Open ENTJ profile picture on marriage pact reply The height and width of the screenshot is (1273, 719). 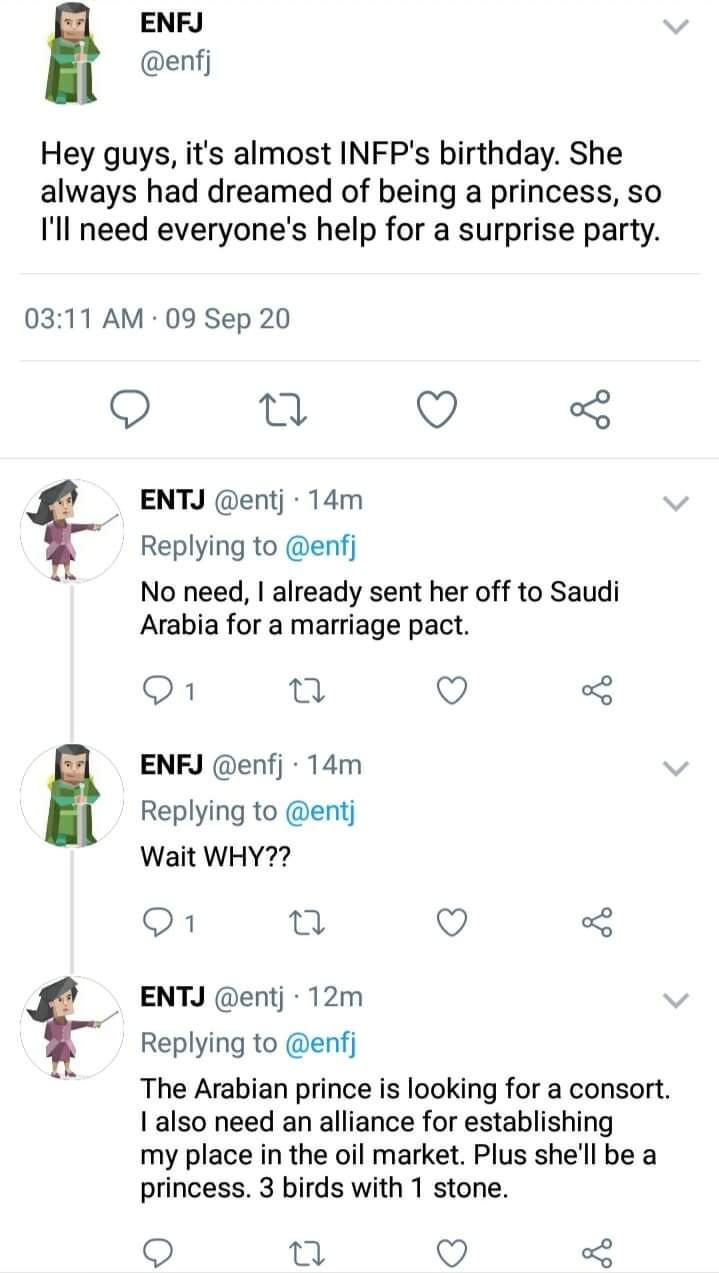tap(70, 528)
